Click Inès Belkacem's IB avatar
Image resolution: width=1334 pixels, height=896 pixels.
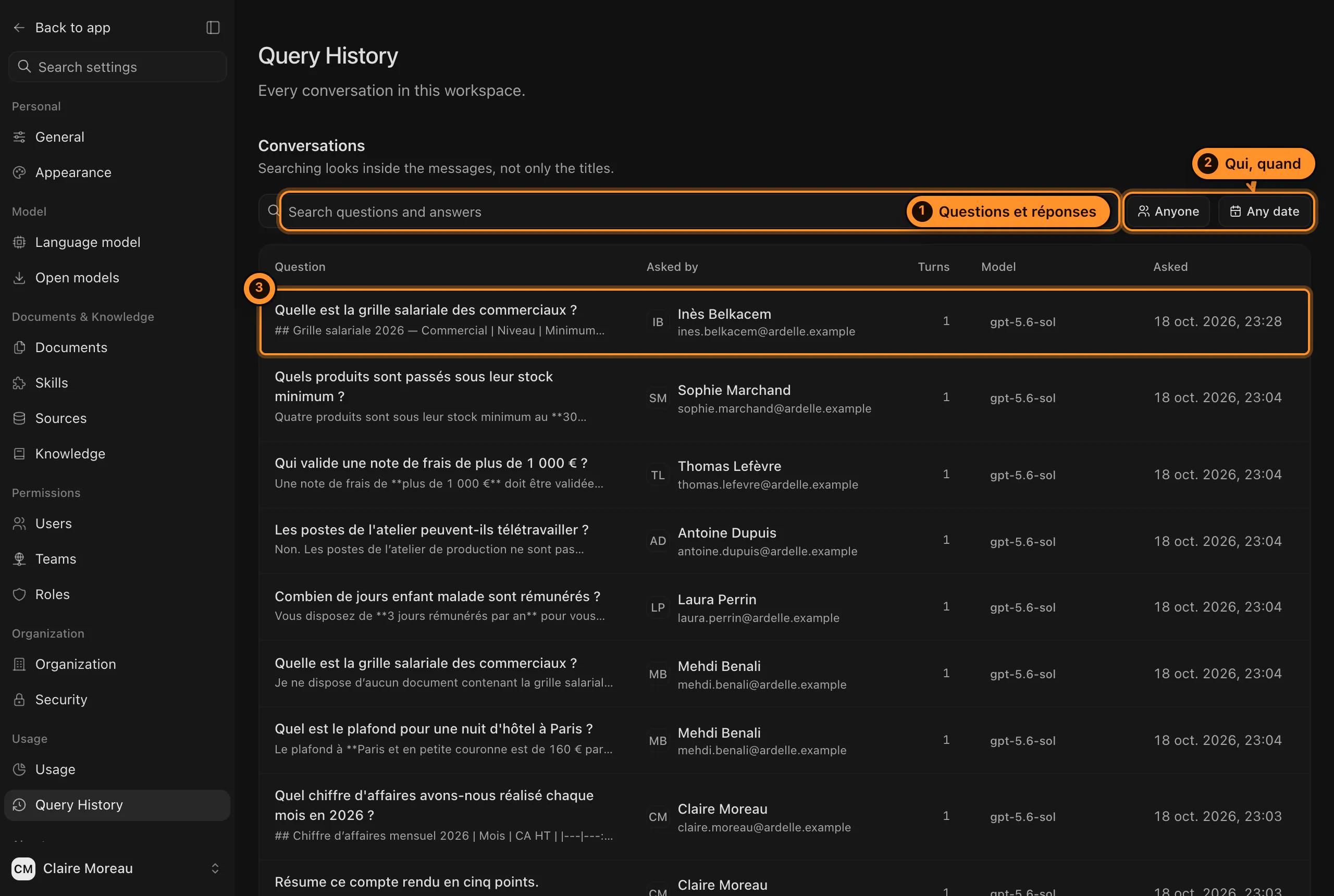tap(658, 322)
